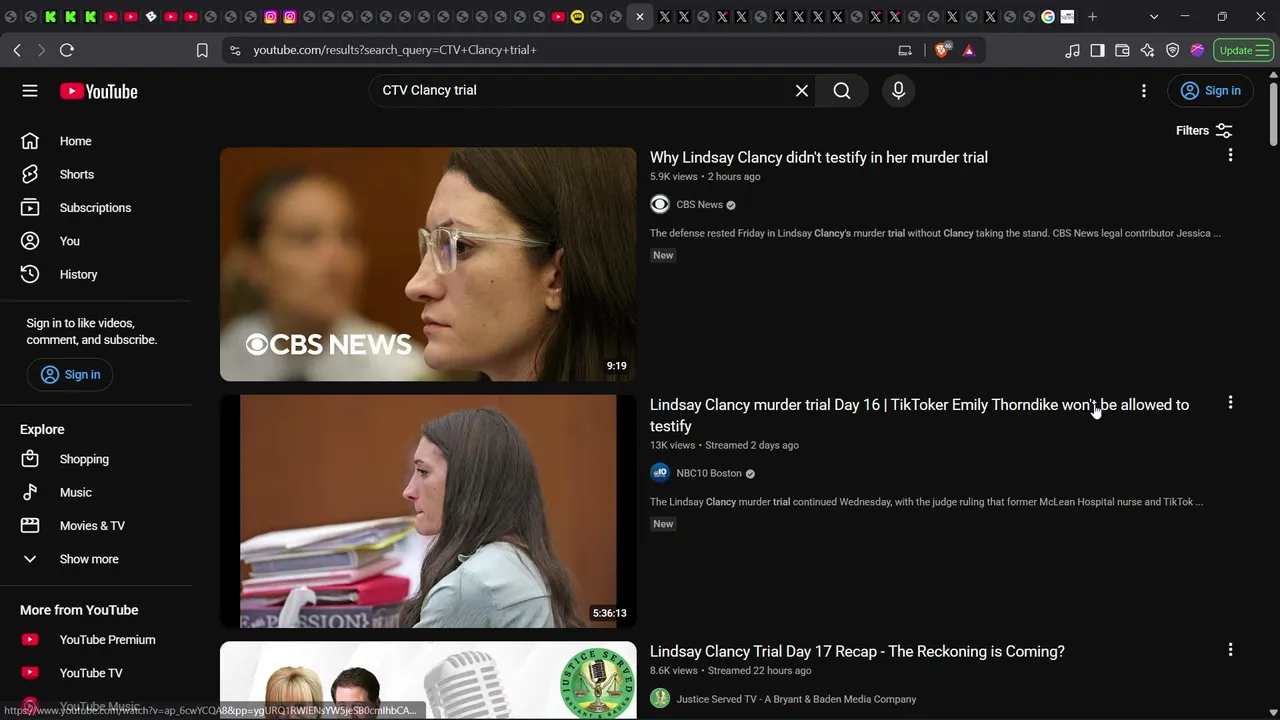View site information icon beside the URL
Screen dimensions: 1280x720
235,50
